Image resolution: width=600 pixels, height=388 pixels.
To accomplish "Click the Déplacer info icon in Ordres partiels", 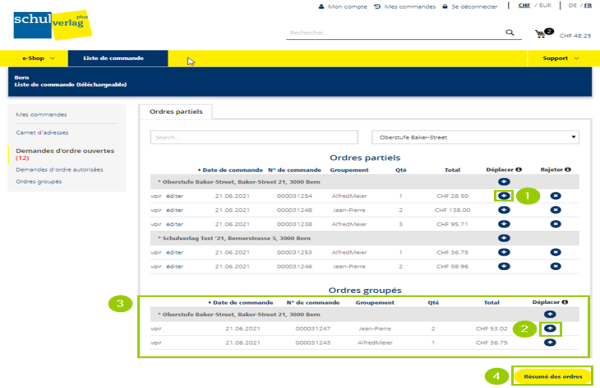I will 518,170.
